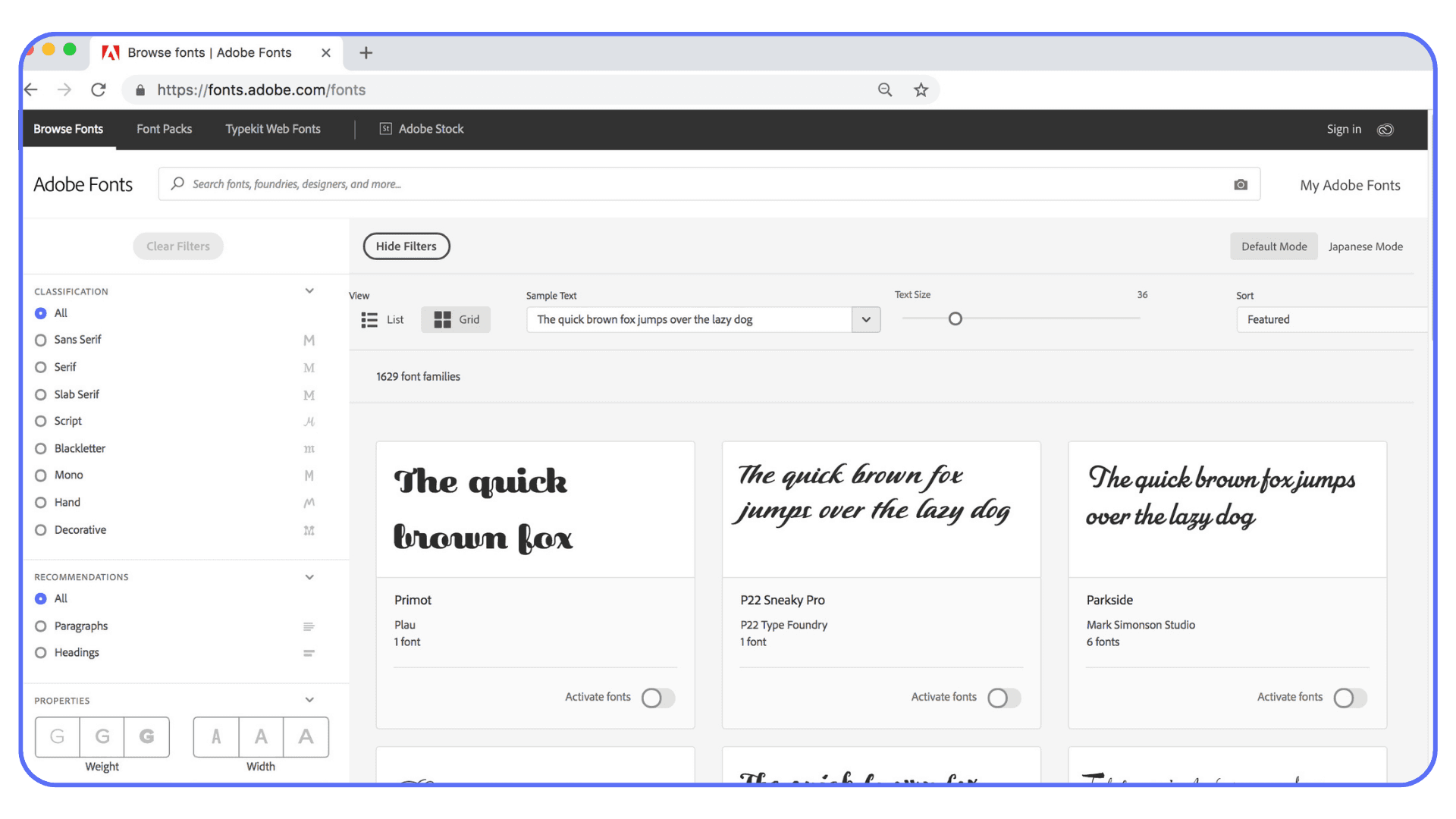The image size is (1456, 819).
Task: Switch to List view
Action: [x=383, y=319]
